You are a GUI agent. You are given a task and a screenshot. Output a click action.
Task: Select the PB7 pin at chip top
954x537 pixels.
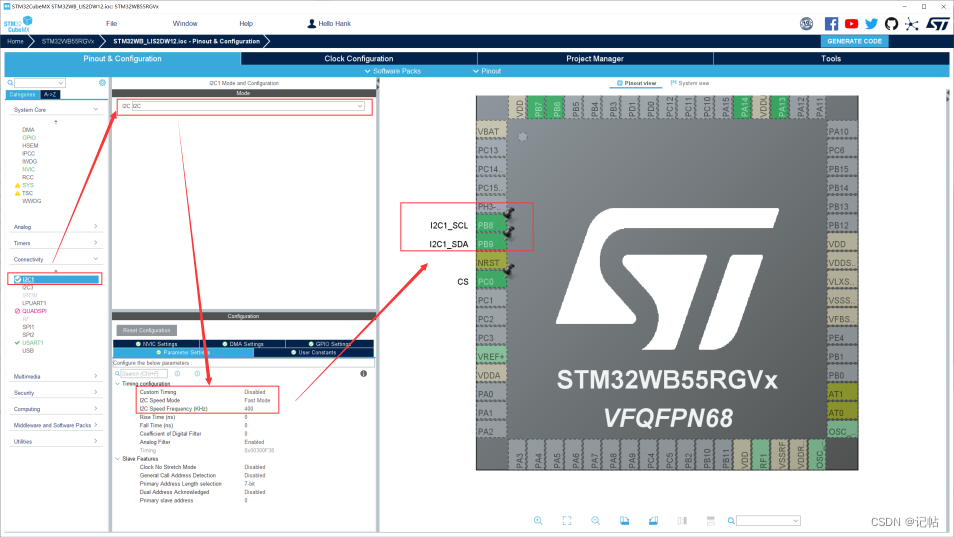click(x=538, y=107)
